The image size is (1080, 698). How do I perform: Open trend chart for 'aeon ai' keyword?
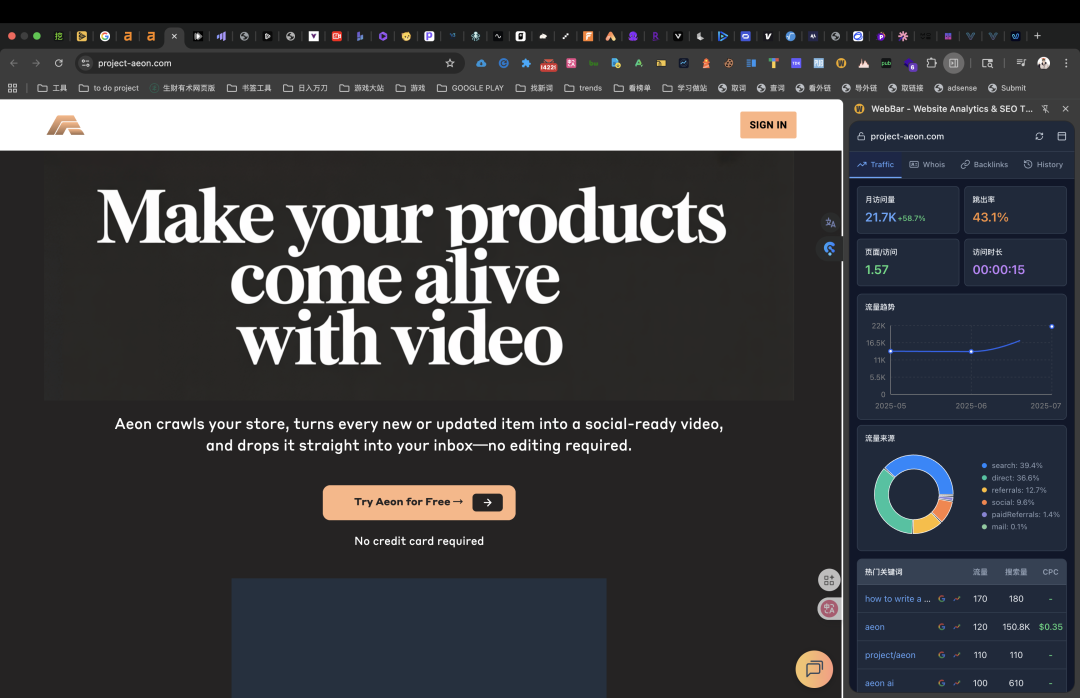click(x=957, y=683)
